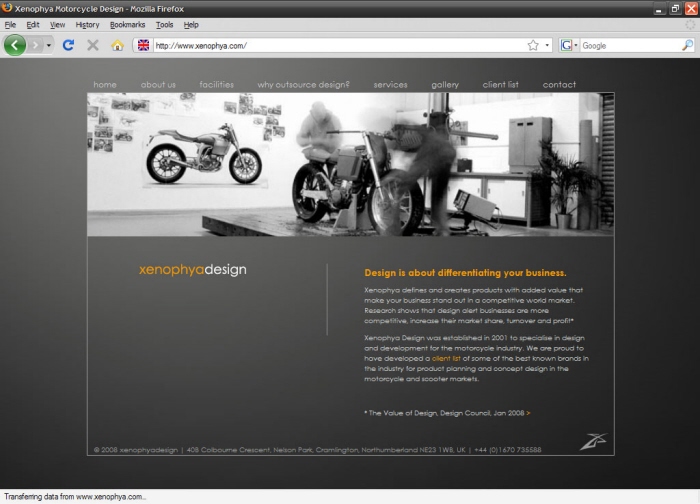Open the History menu
The height and width of the screenshot is (504, 700).
tap(87, 24)
